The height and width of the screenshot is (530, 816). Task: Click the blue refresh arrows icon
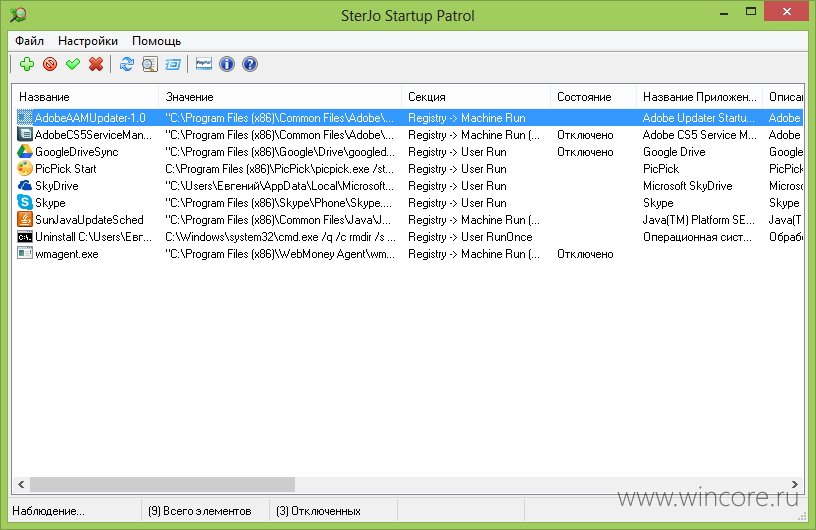click(126, 64)
